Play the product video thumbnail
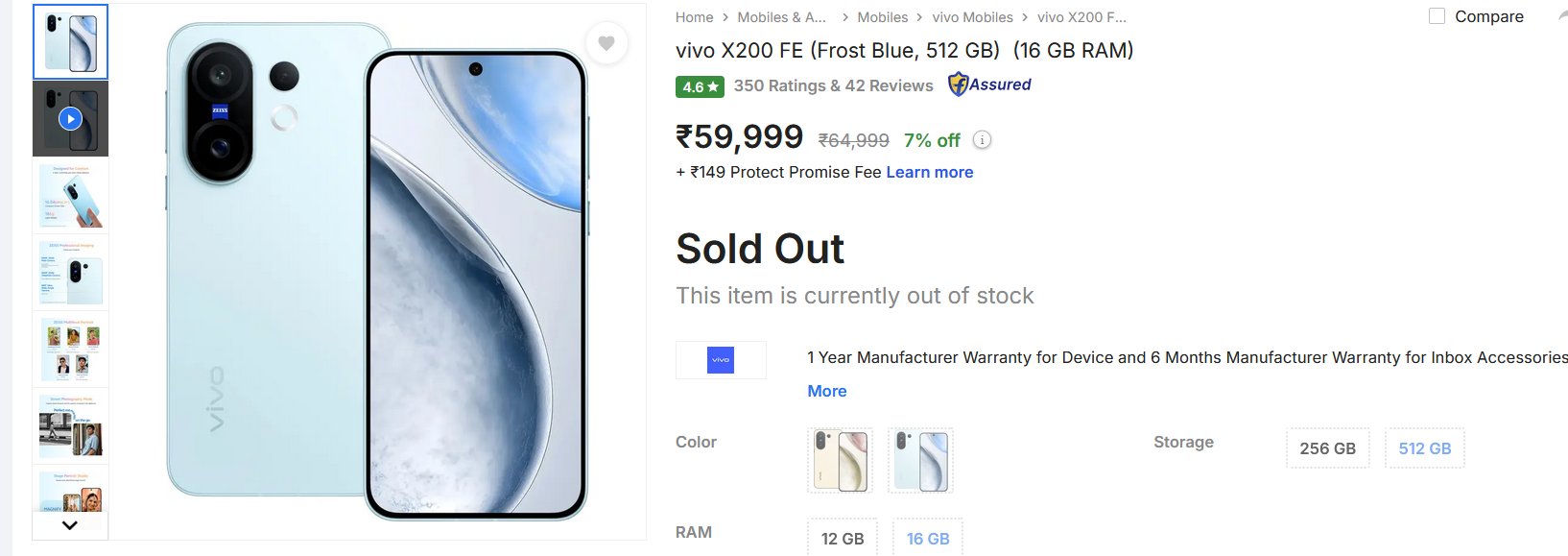Viewport: 1568px width, 556px height. coord(70,118)
